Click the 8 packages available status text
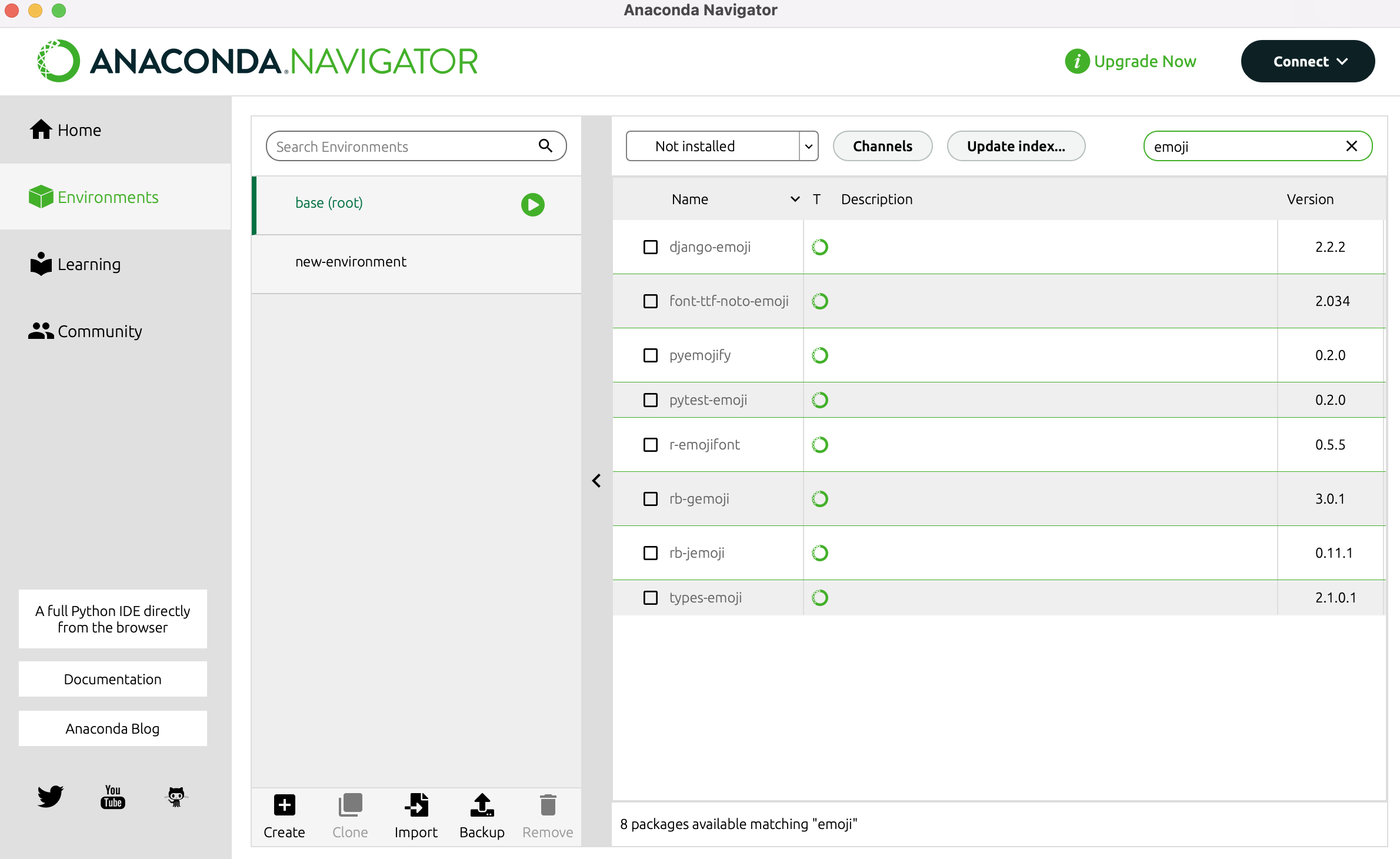This screenshot has height=859, width=1400. (739, 824)
